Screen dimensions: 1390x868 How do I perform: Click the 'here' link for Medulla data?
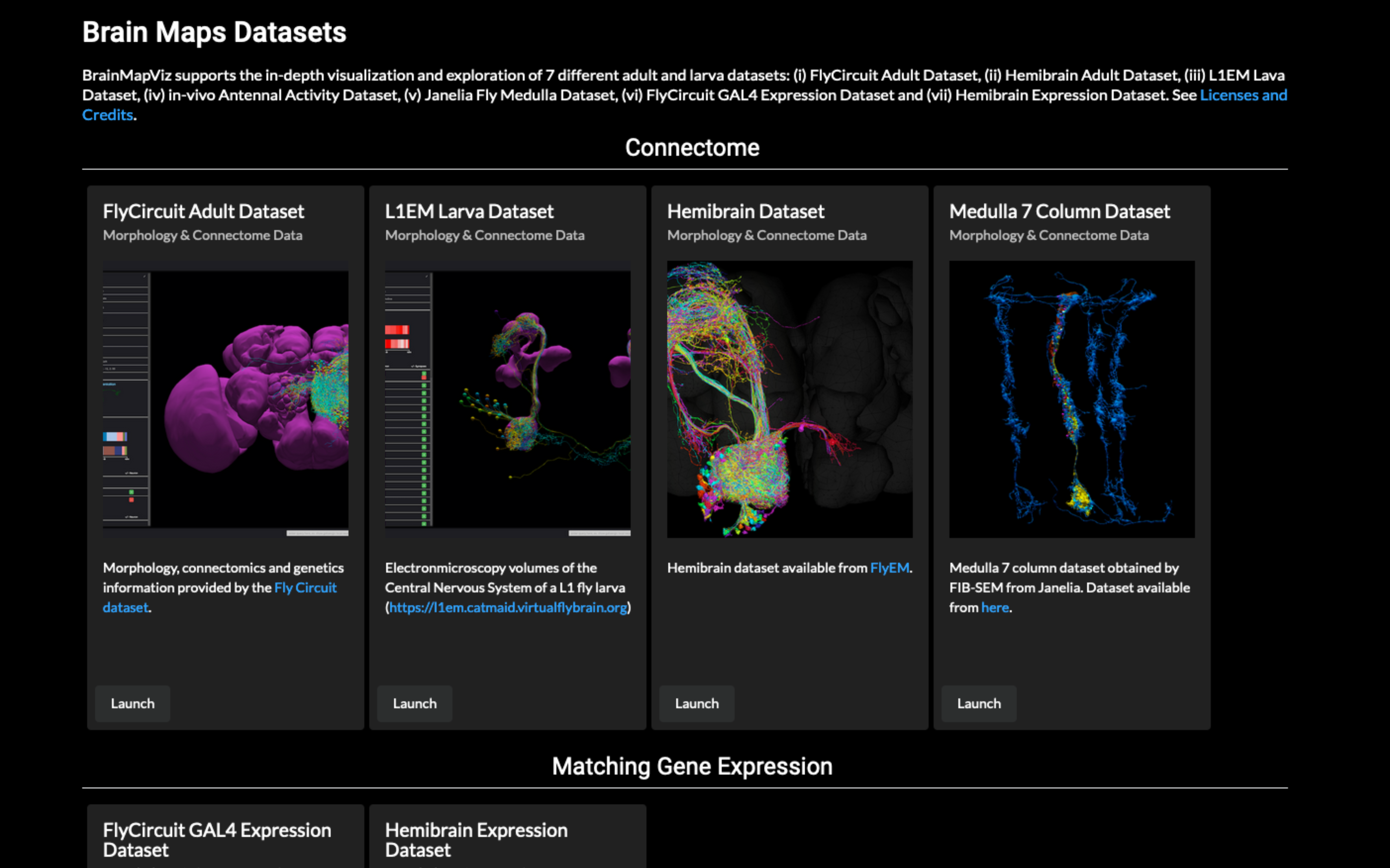[994, 607]
